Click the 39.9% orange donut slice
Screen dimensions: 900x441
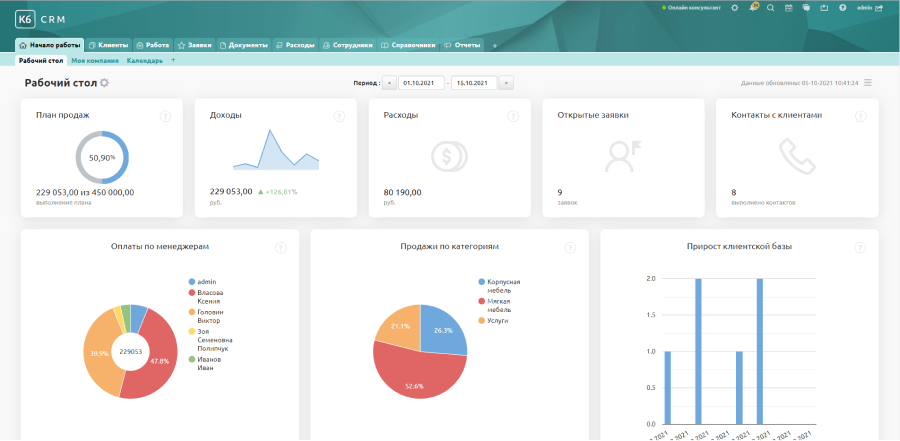pyautogui.click(x=98, y=354)
